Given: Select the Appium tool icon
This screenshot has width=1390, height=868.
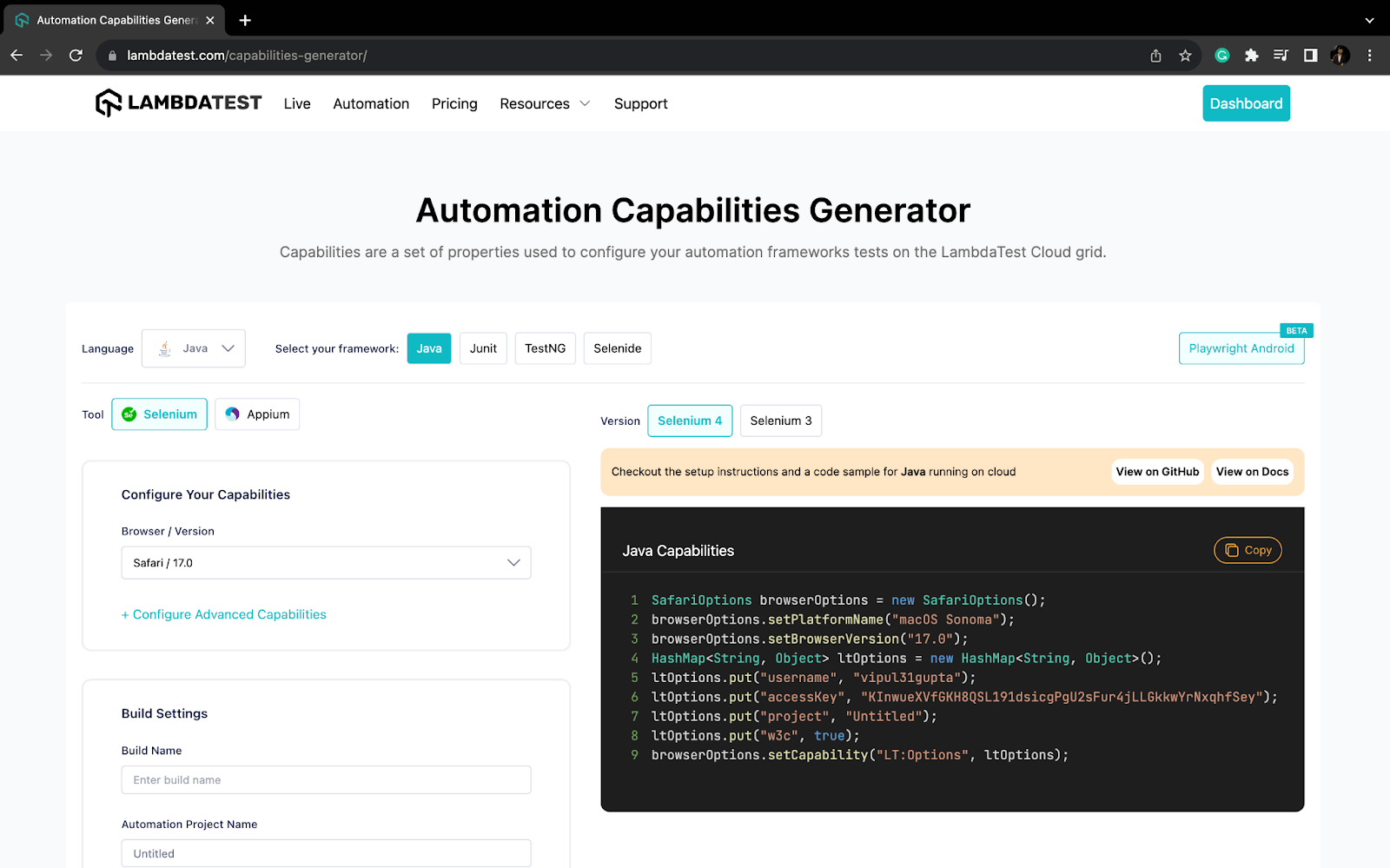Looking at the screenshot, I should [x=231, y=414].
